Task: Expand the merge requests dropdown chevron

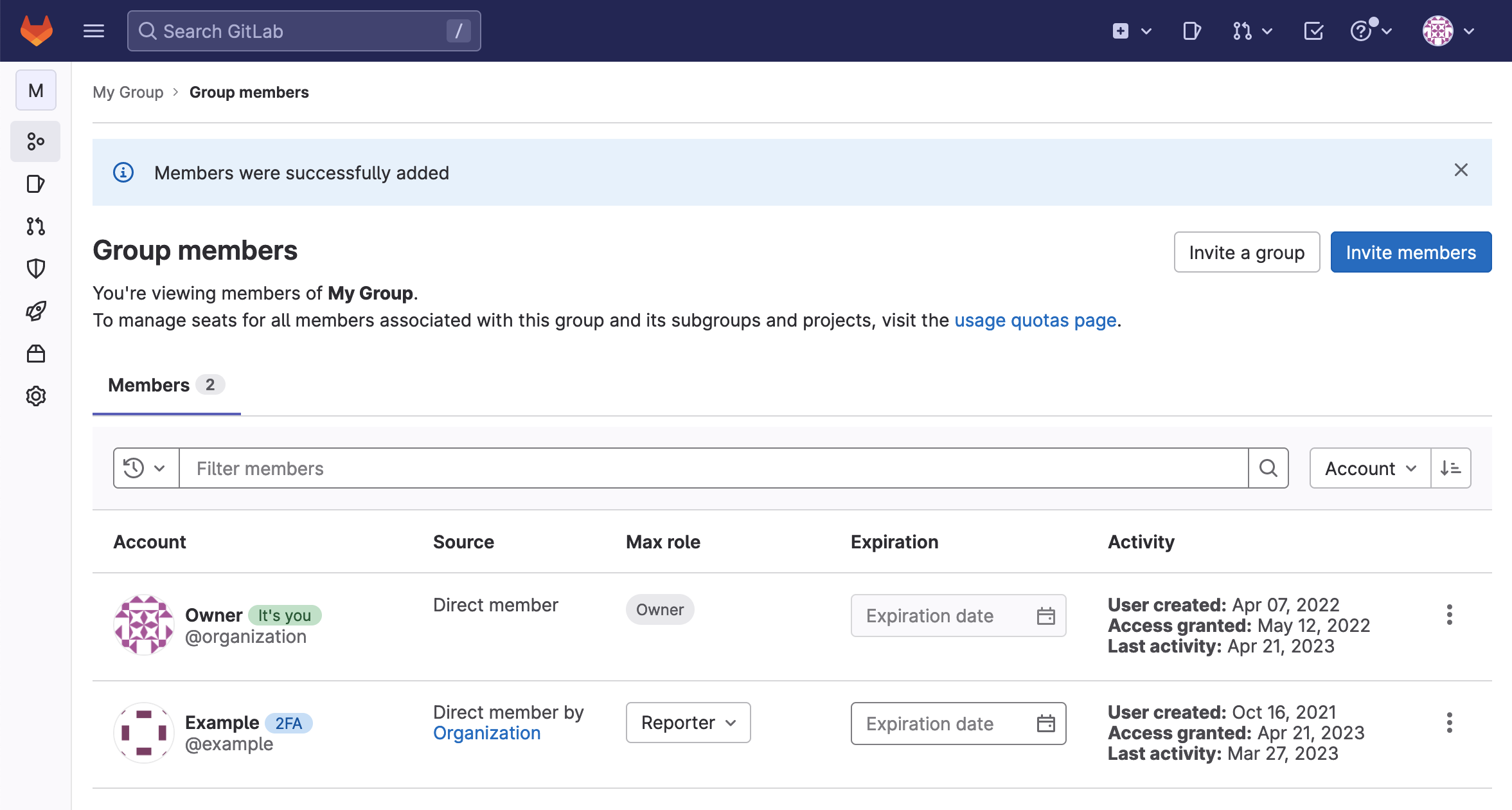Action: [x=1267, y=31]
